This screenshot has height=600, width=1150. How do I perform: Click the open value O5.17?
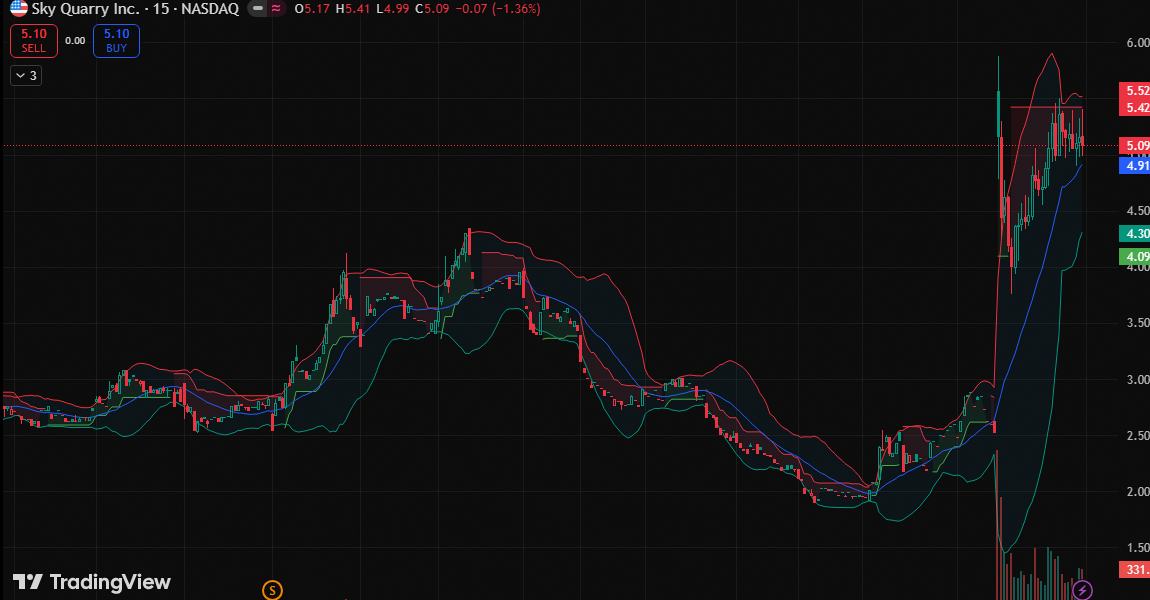(312, 9)
